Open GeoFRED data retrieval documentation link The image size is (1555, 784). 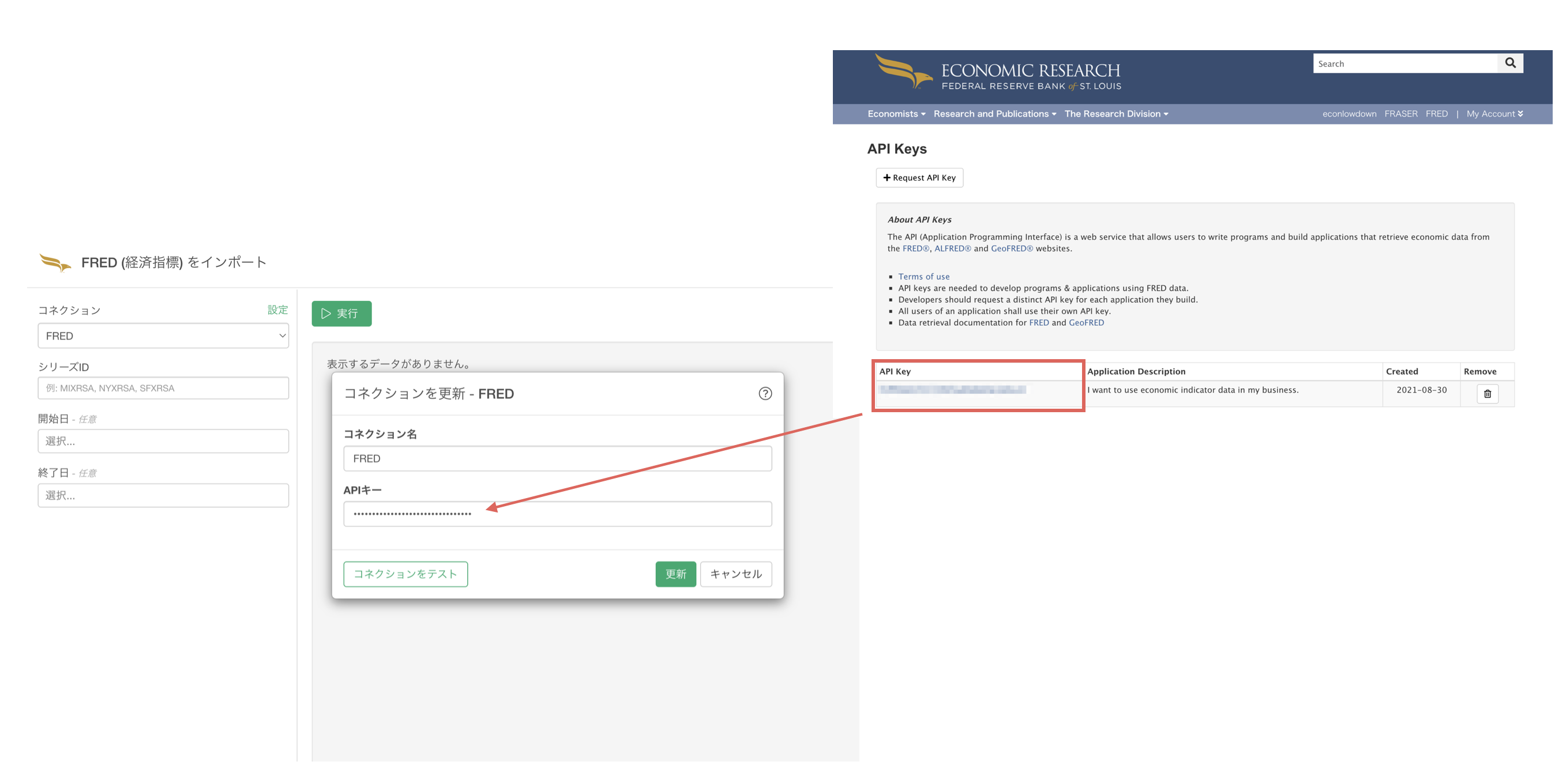(x=1086, y=322)
